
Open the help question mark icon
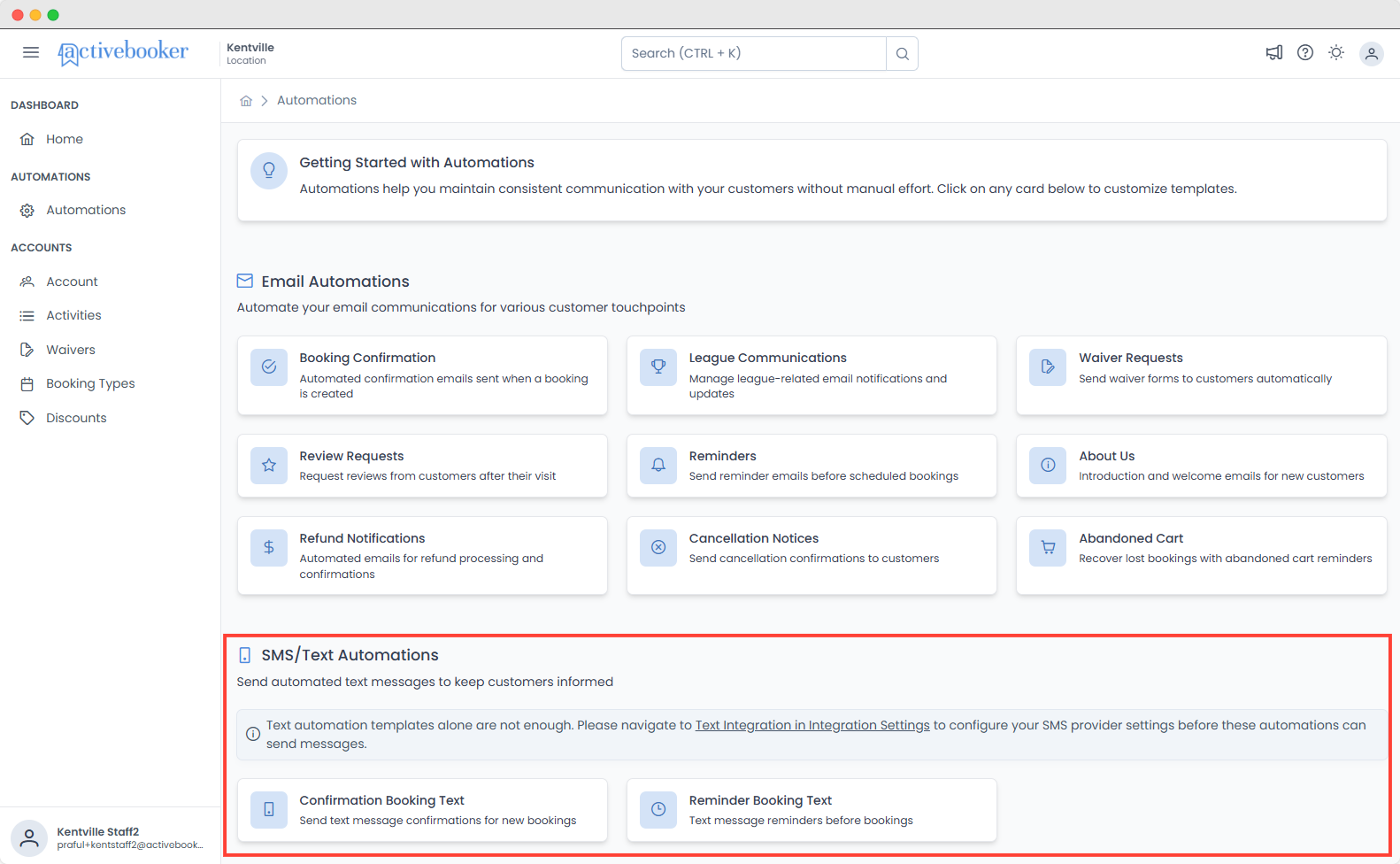click(x=1305, y=53)
